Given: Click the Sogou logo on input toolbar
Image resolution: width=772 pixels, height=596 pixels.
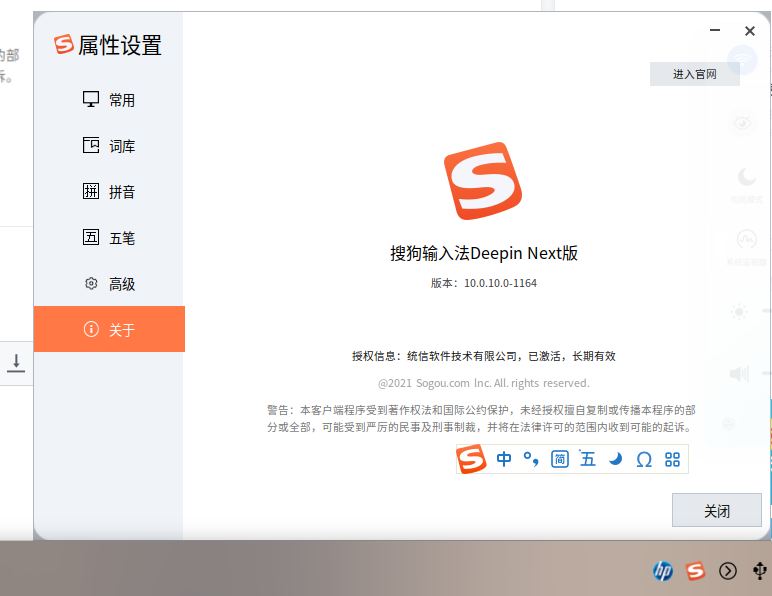Looking at the screenshot, I should click(x=471, y=459).
